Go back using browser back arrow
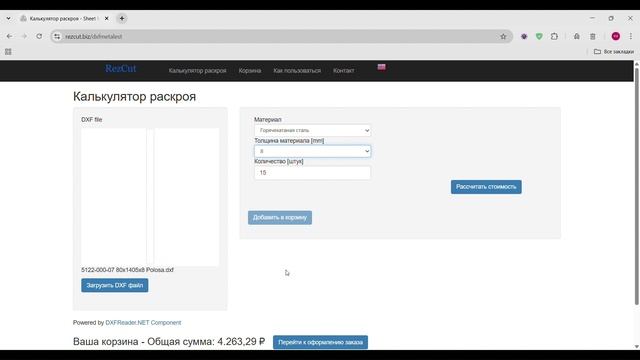Viewport: 640px width, 360px height. [x=9, y=36]
